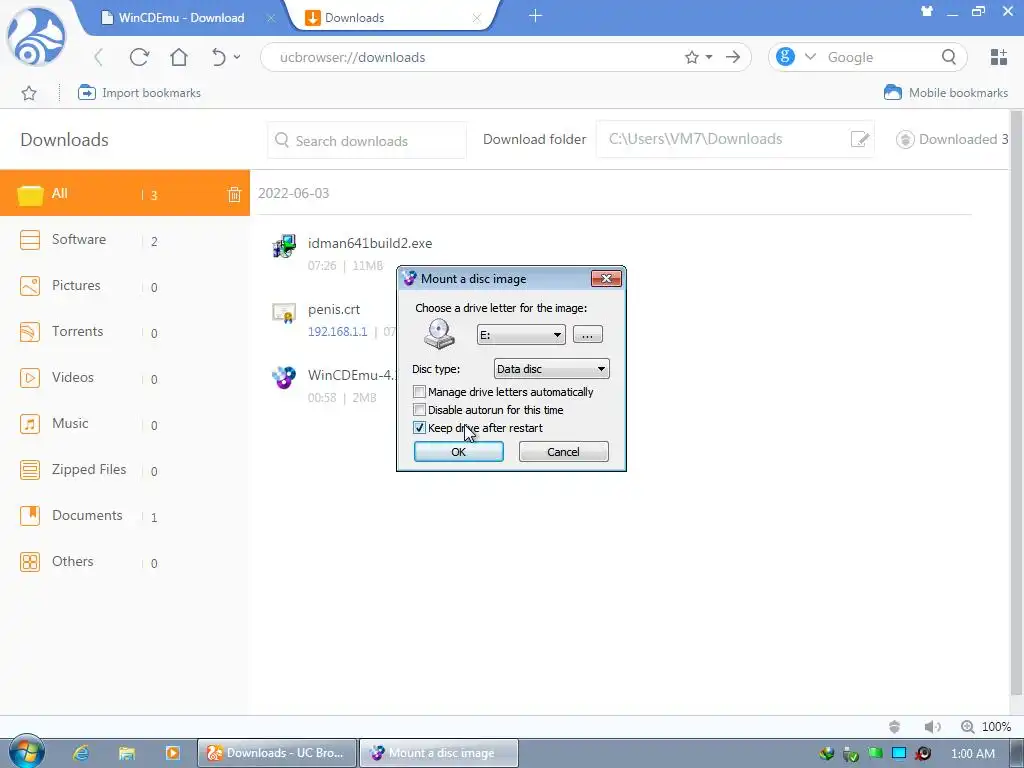Open the undo closed tab dropdown arrow
Viewport: 1024px width, 768px height.
pyautogui.click(x=237, y=57)
